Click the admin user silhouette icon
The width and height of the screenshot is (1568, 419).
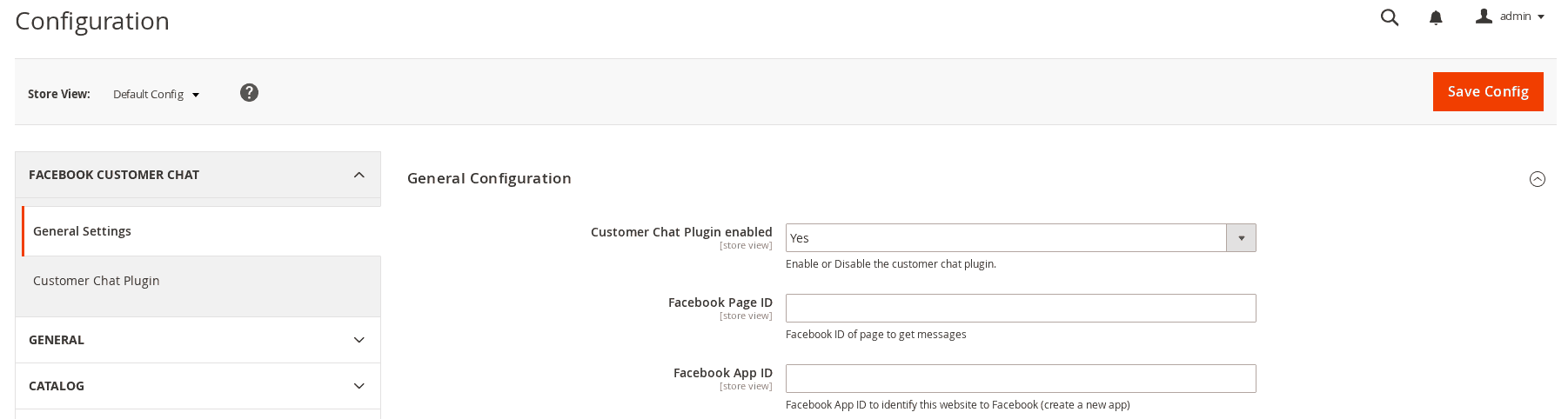[x=1484, y=16]
